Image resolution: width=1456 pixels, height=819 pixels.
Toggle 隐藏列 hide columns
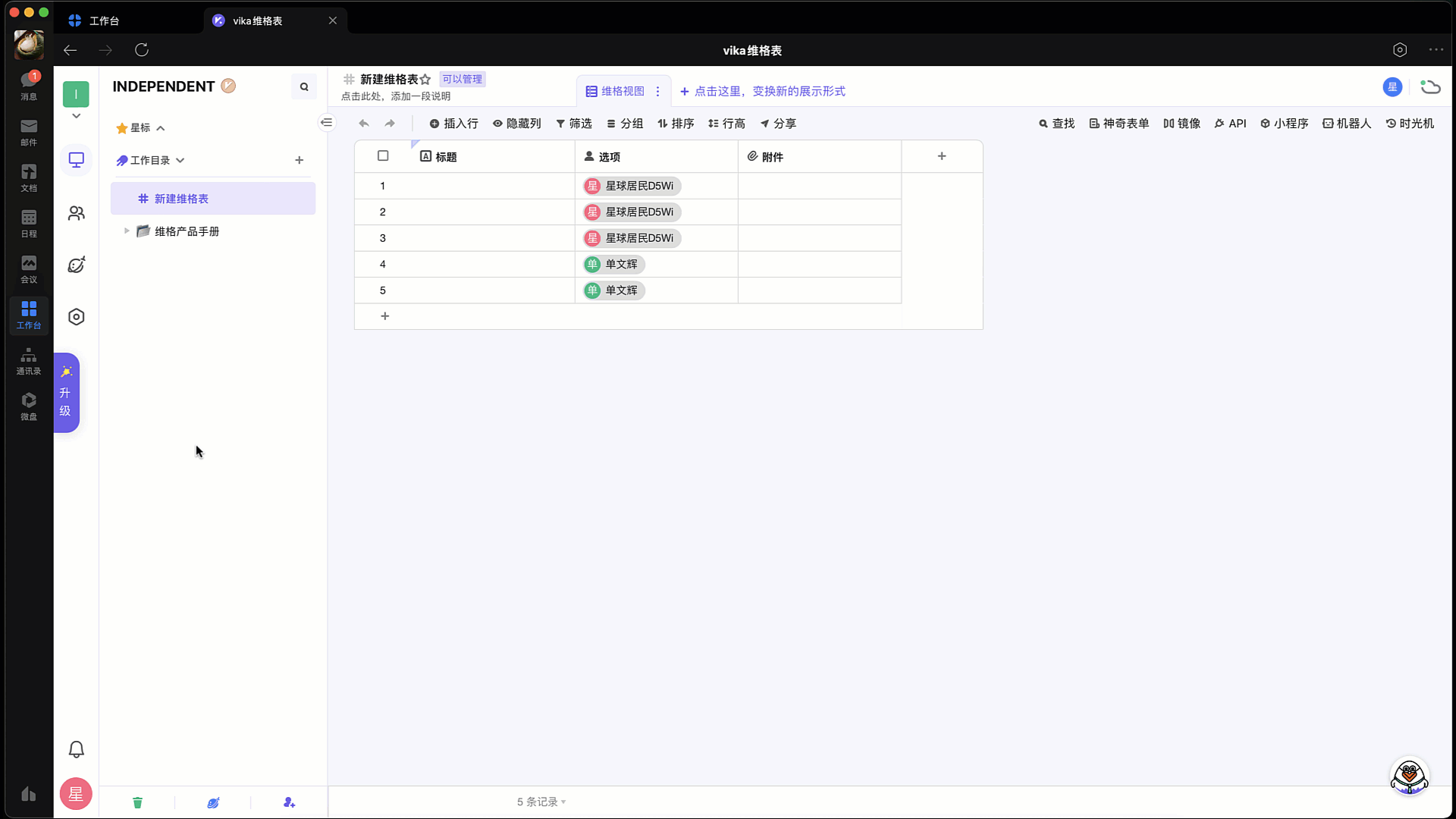click(516, 124)
